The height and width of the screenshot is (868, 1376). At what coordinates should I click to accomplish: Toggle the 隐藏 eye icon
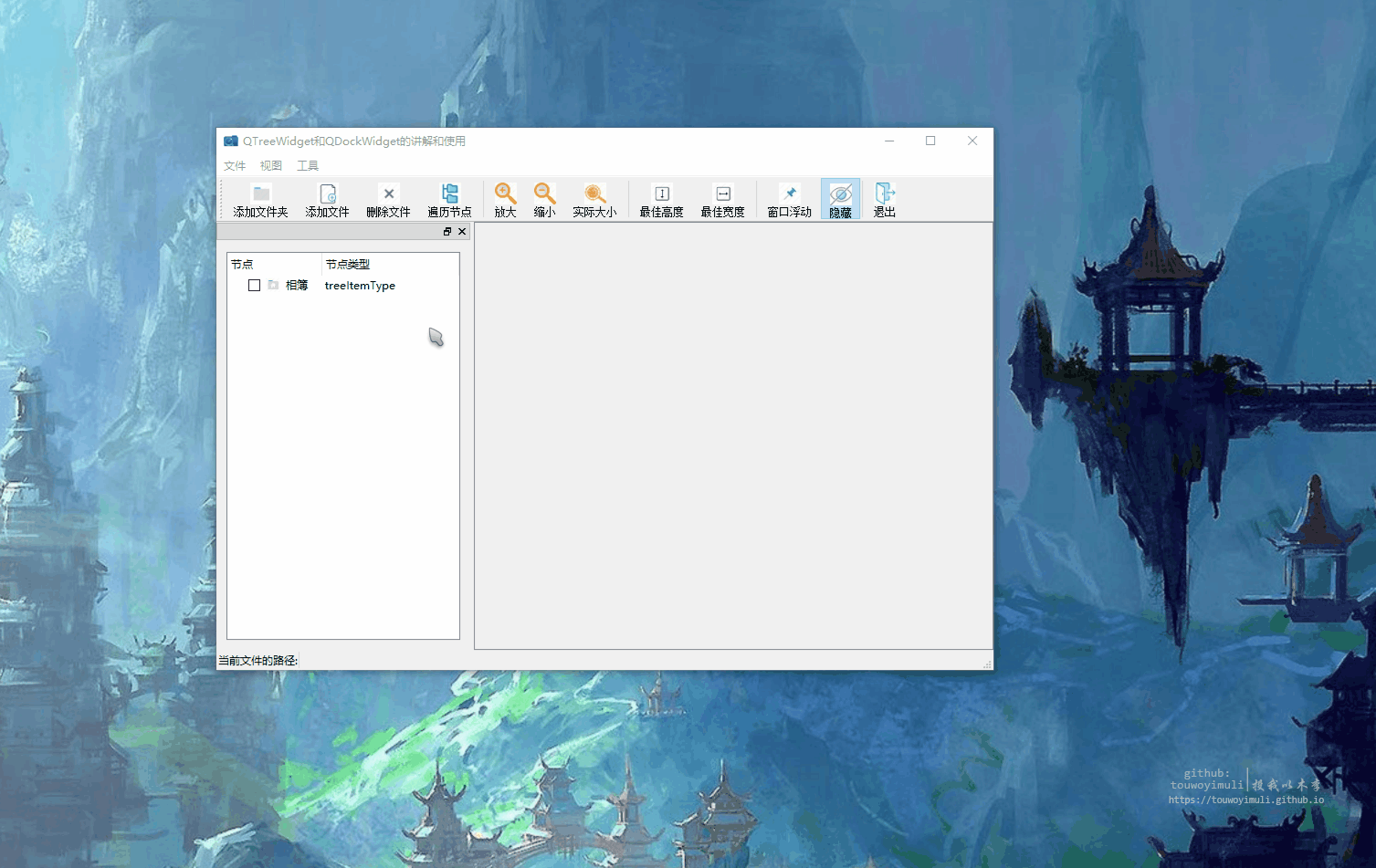[x=840, y=193]
